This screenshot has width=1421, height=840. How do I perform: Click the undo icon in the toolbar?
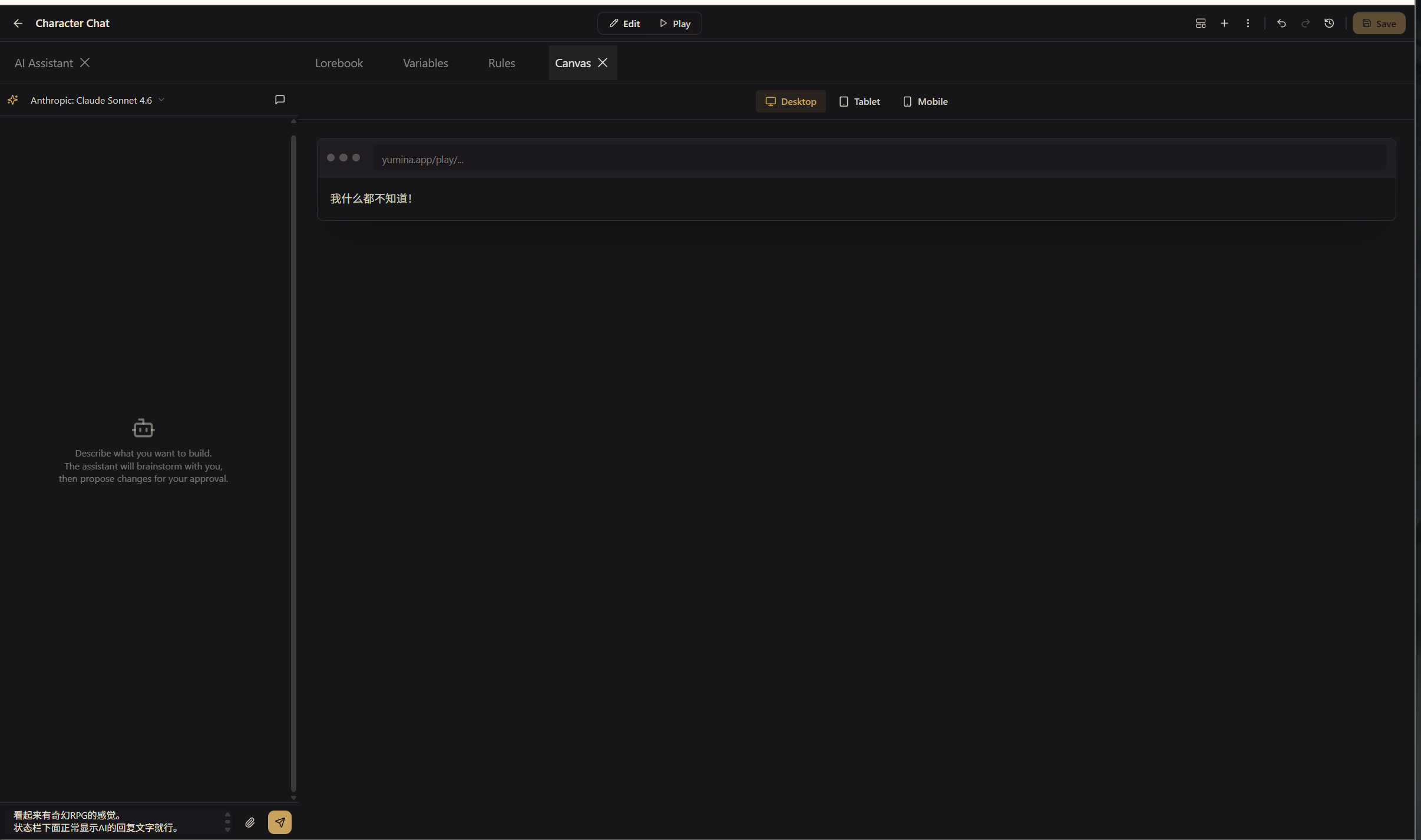click(1280, 23)
